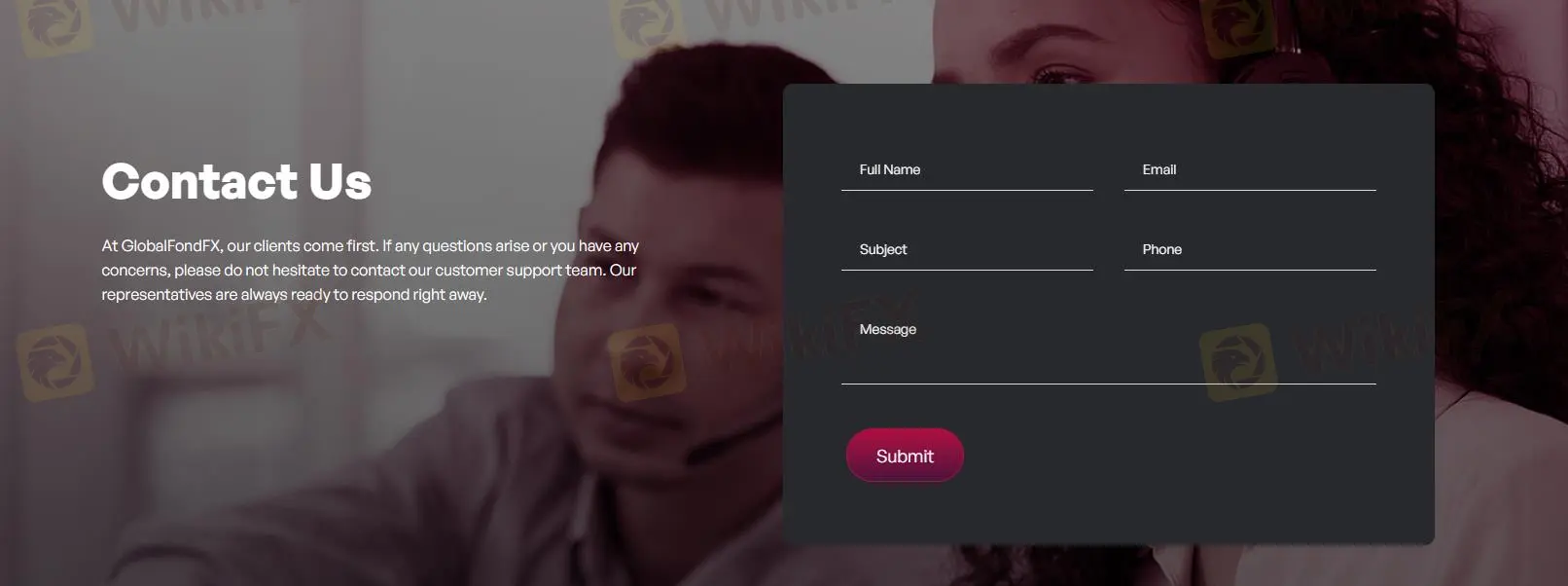
Task: Click WikiFX watermark logo on man's shoulder
Action: point(646,362)
